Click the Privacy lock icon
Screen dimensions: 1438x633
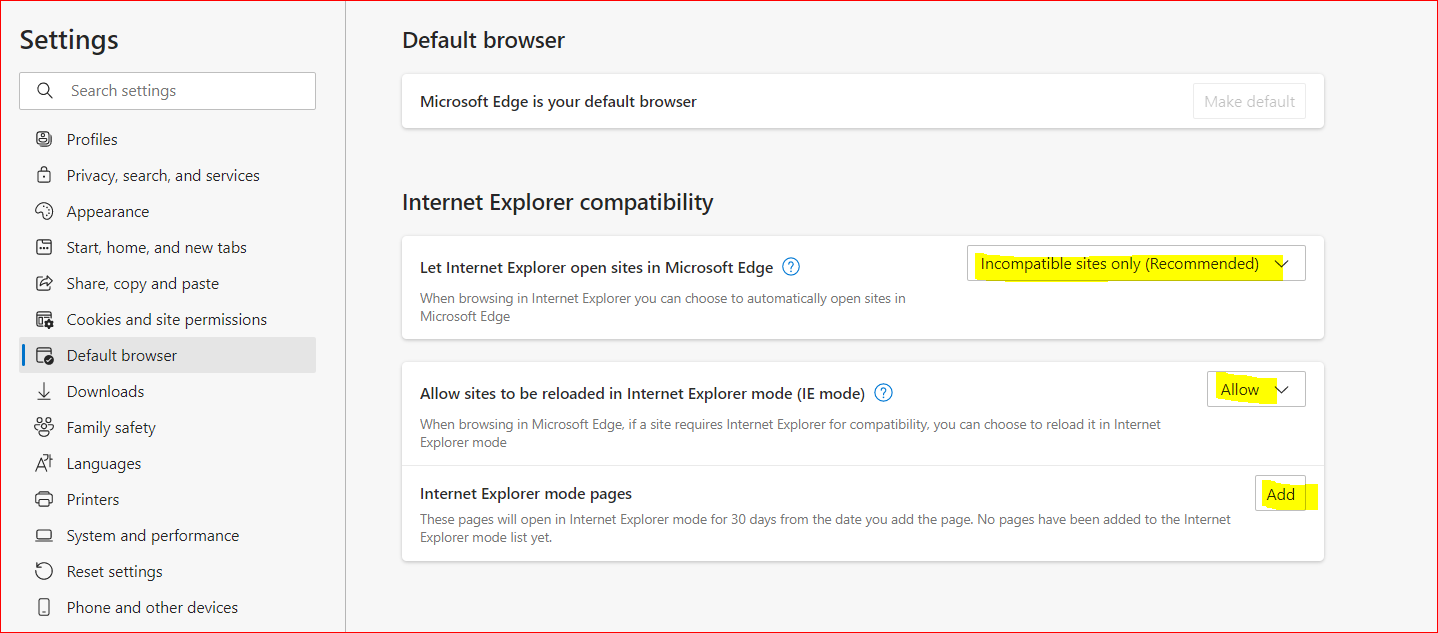coord(44,175)
